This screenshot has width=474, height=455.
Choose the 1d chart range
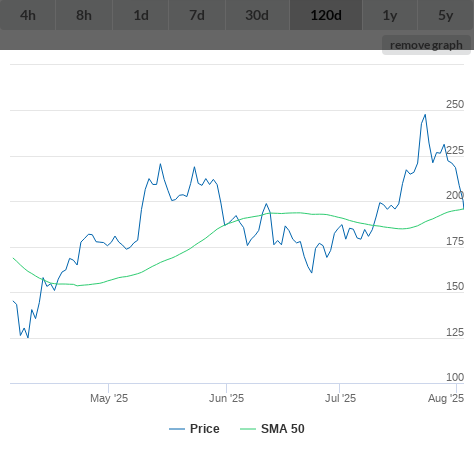click(141, 15)
